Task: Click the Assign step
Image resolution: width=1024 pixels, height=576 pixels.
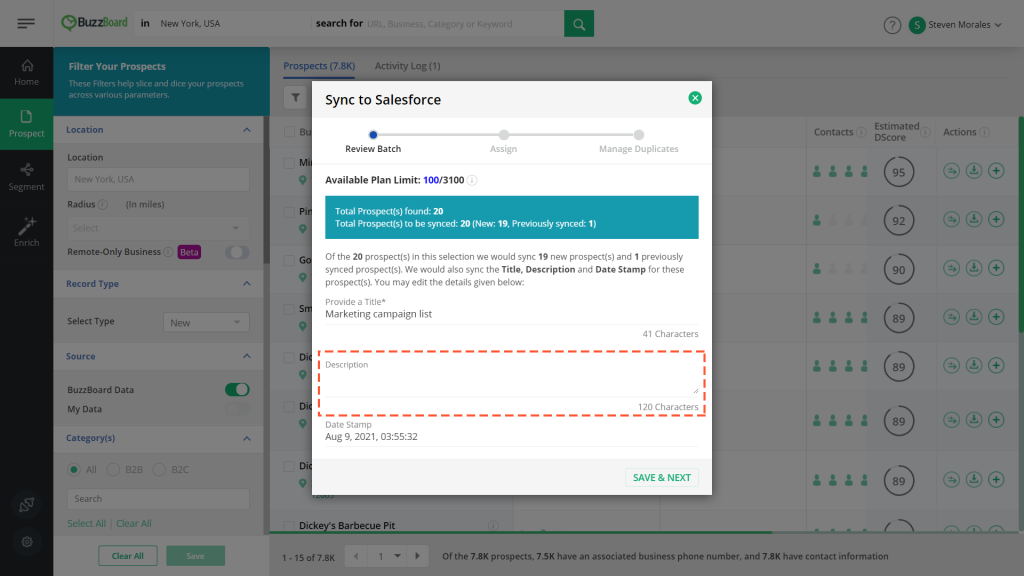Action: pos(504,142)
